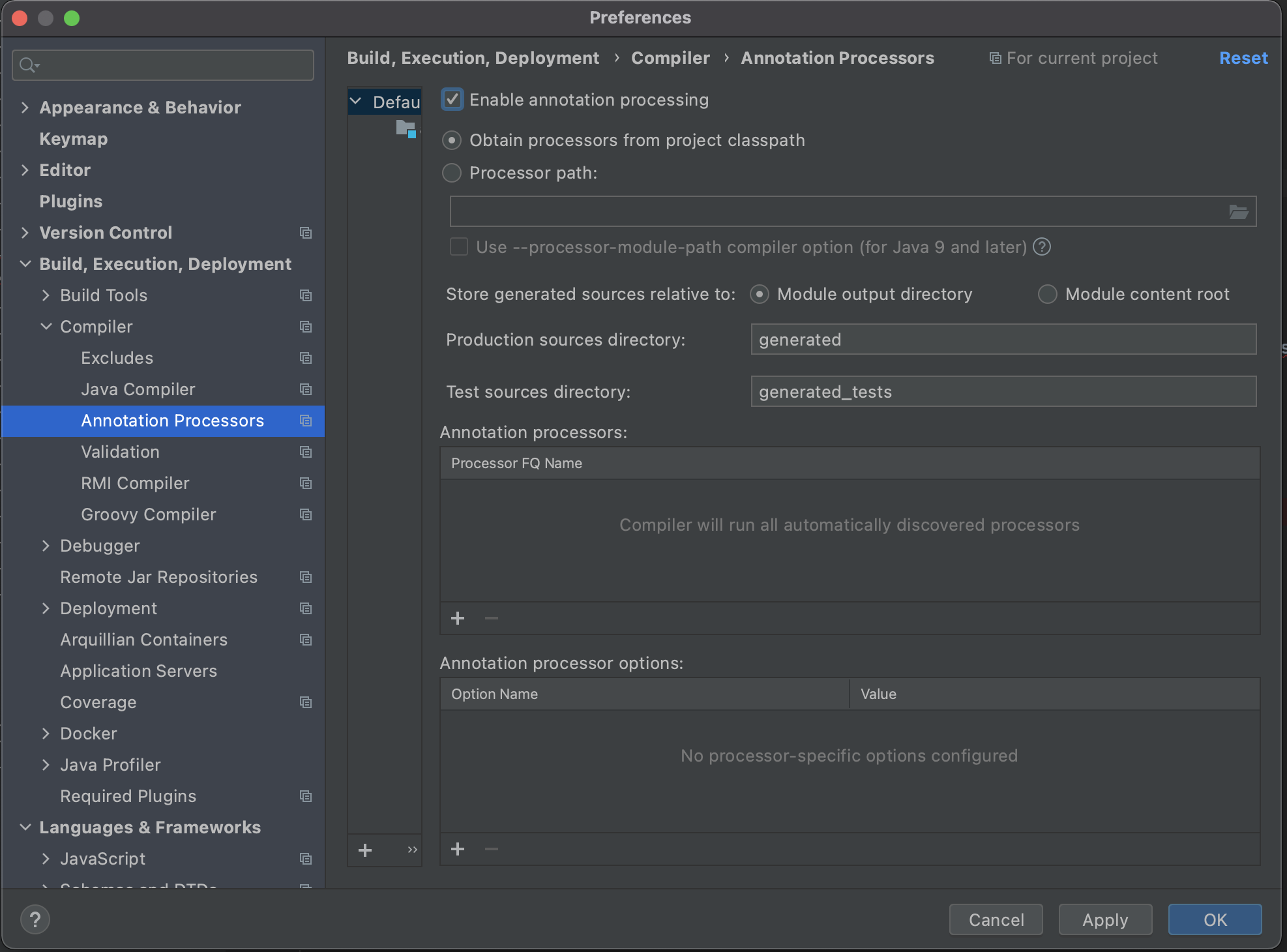Expand the Appearance & Behavior section
Screen dimensions: 1287x952
click(25, 108)
